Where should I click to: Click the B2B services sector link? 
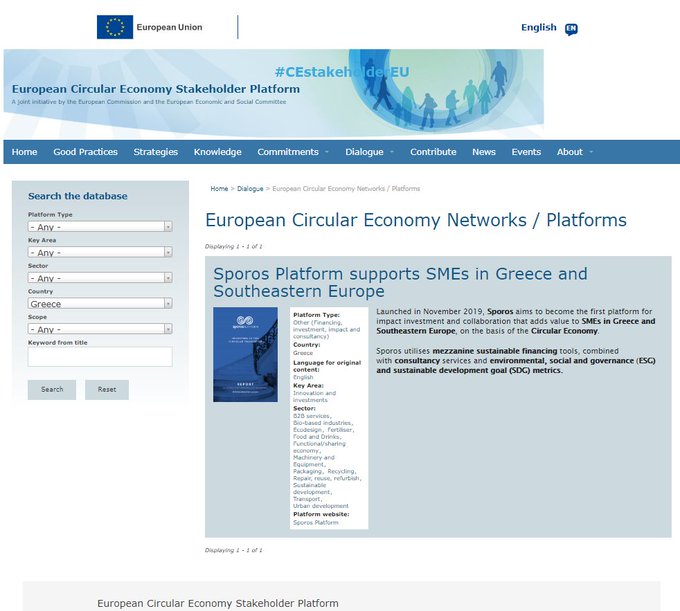coord(311,416)
